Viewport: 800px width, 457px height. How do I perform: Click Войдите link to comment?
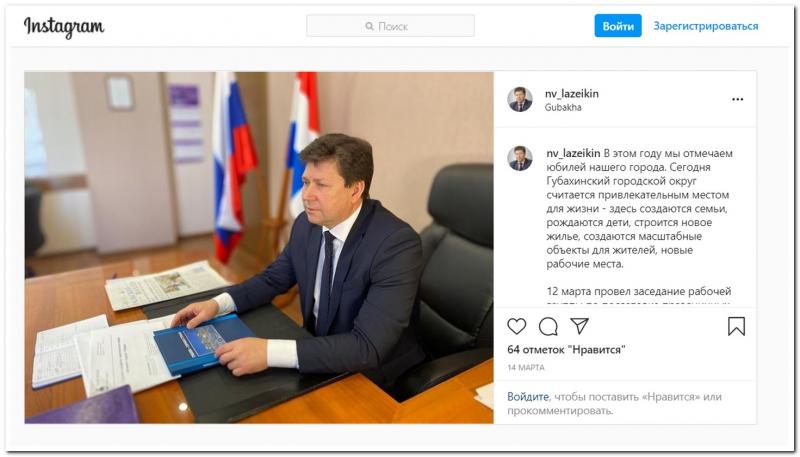[528, 396]
